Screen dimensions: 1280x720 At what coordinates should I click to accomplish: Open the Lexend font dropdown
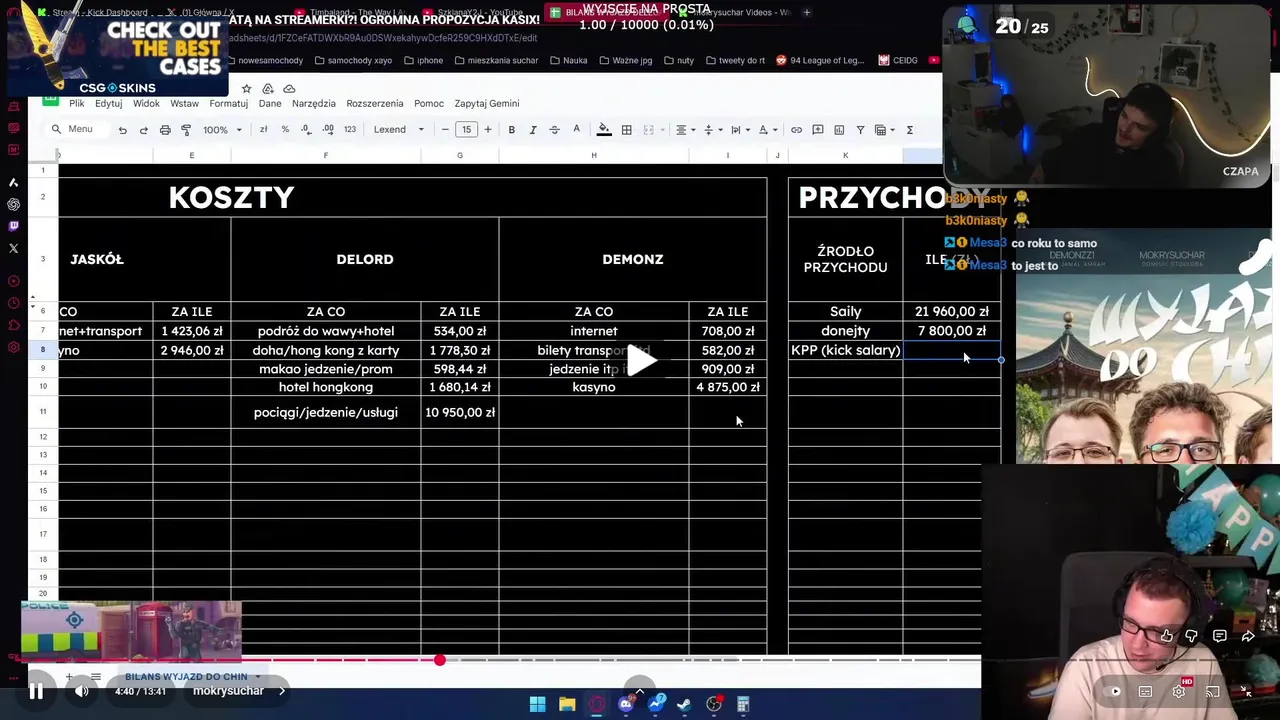click(399, 130)
